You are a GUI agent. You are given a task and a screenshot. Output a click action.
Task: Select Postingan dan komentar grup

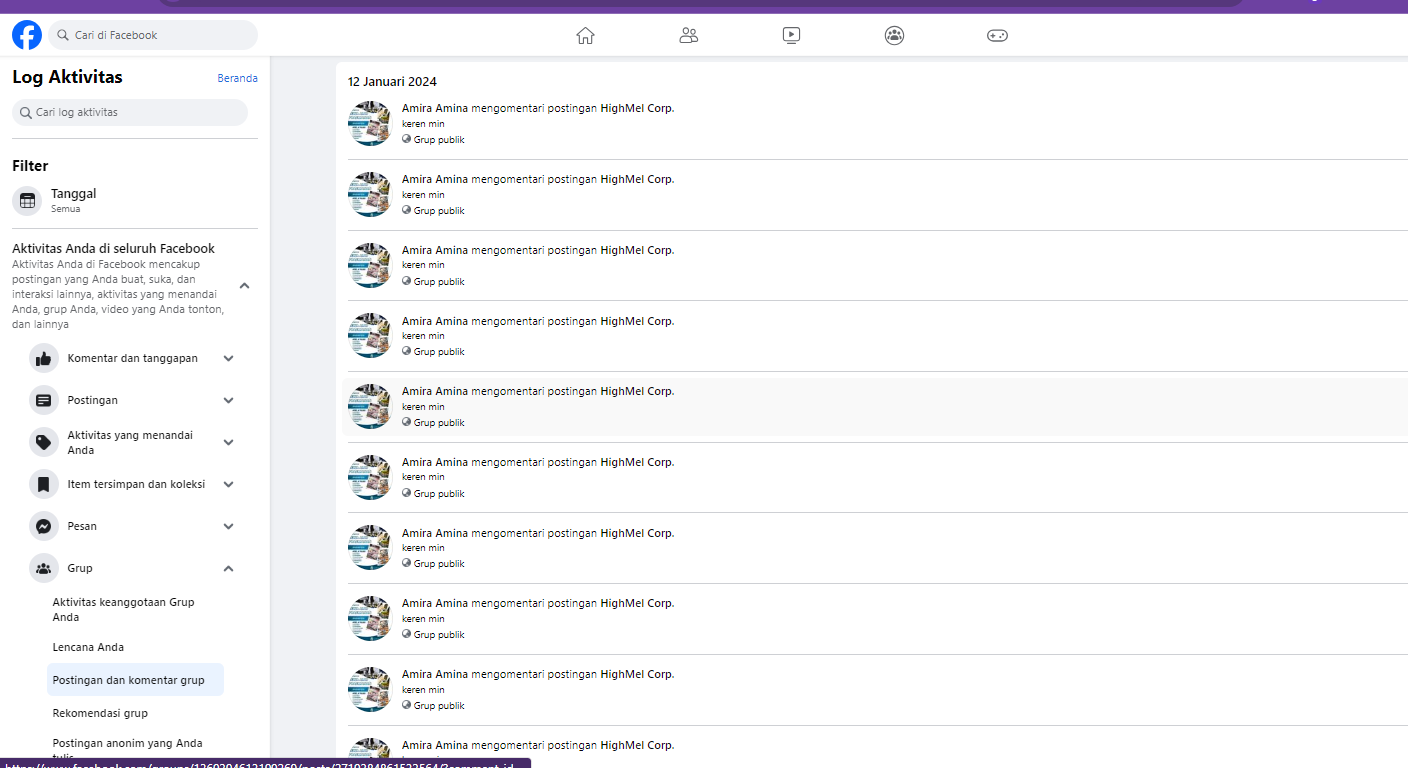pyautogui.click(x=135, y=680)
